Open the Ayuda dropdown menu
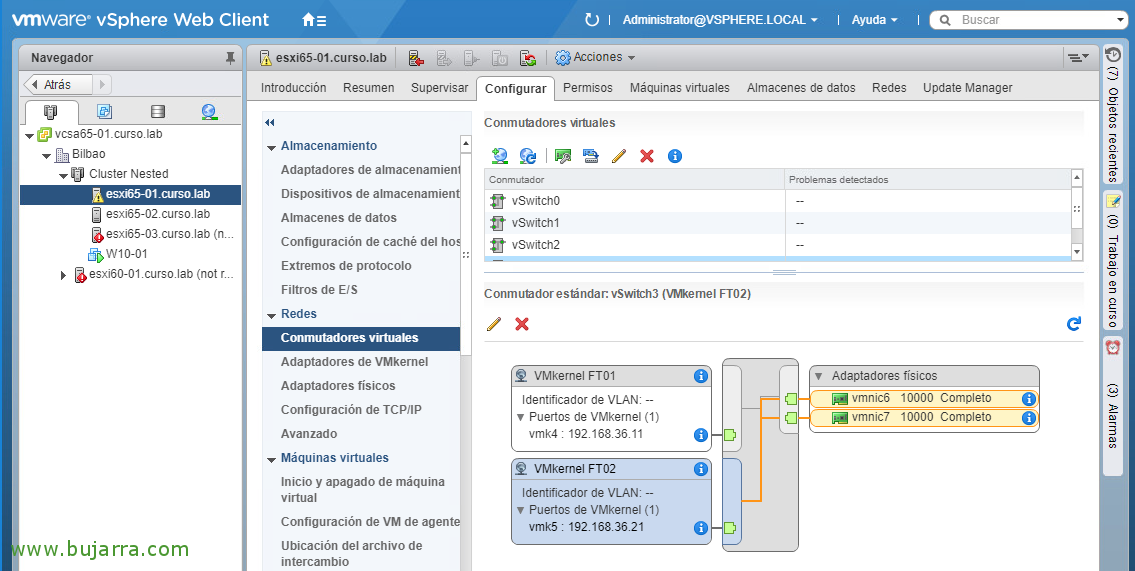The height and width of the screenshot is (571, 1135). (874, 20)
